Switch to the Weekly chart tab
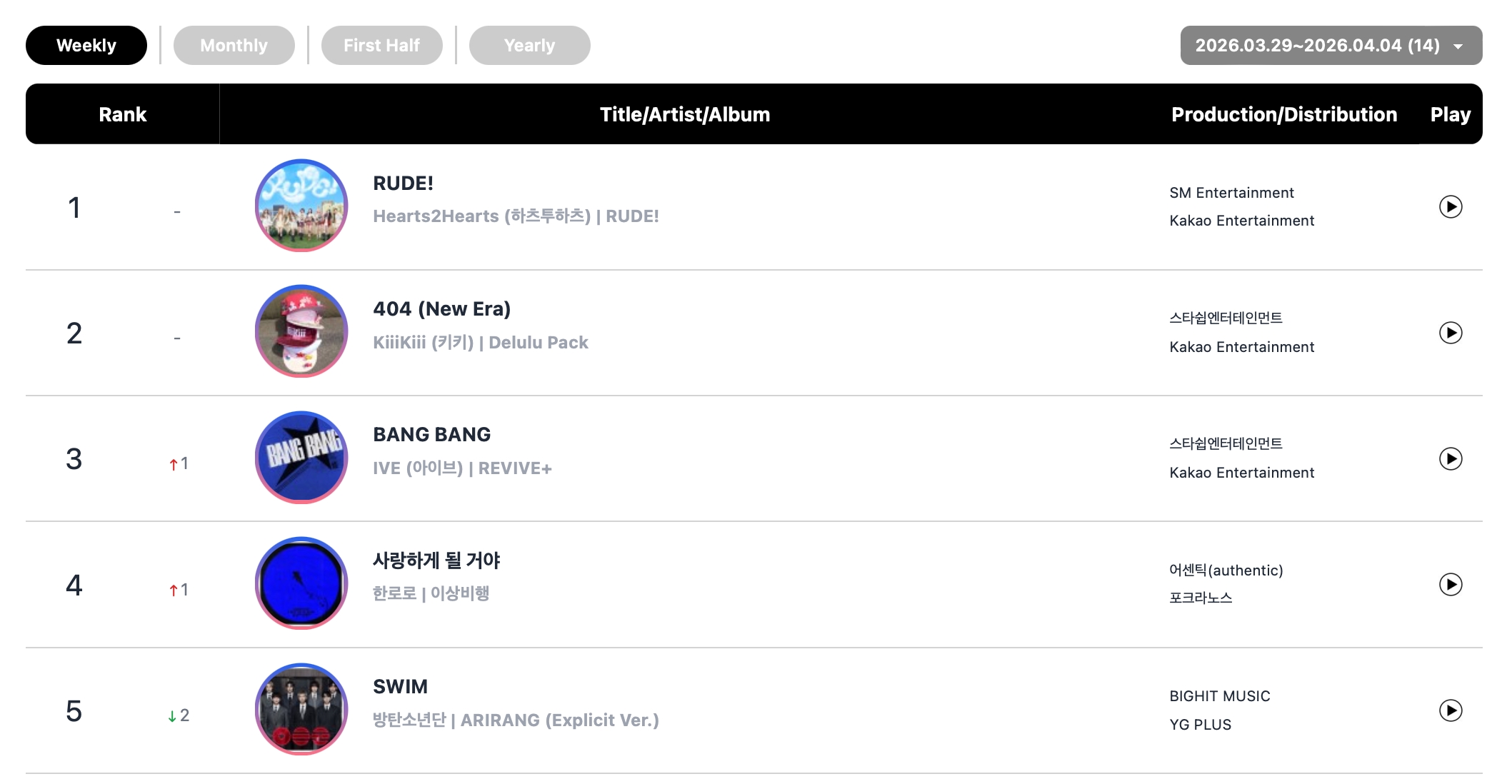1512x784 pixels. [86, 46]
